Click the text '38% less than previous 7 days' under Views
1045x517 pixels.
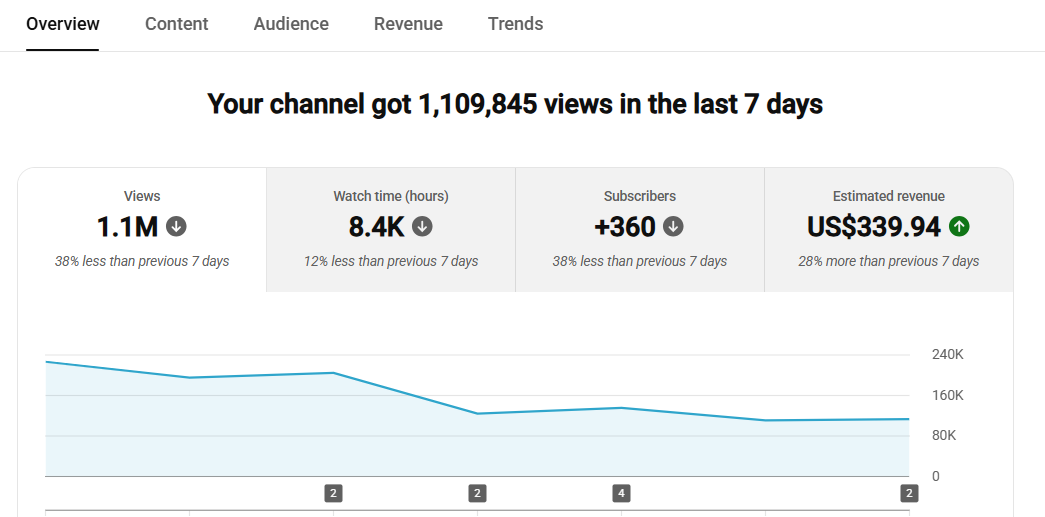tap(142, 261)
